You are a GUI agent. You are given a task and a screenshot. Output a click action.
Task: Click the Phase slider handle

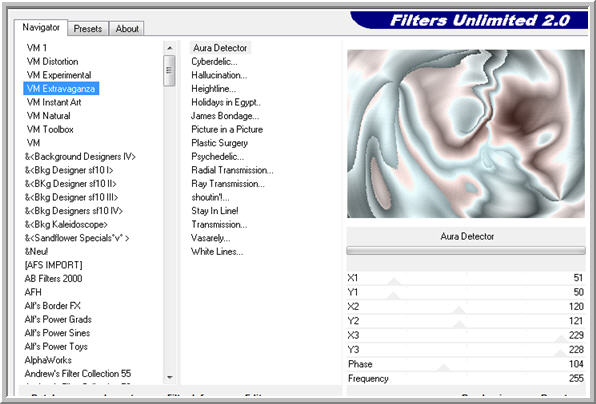(444, 368)
